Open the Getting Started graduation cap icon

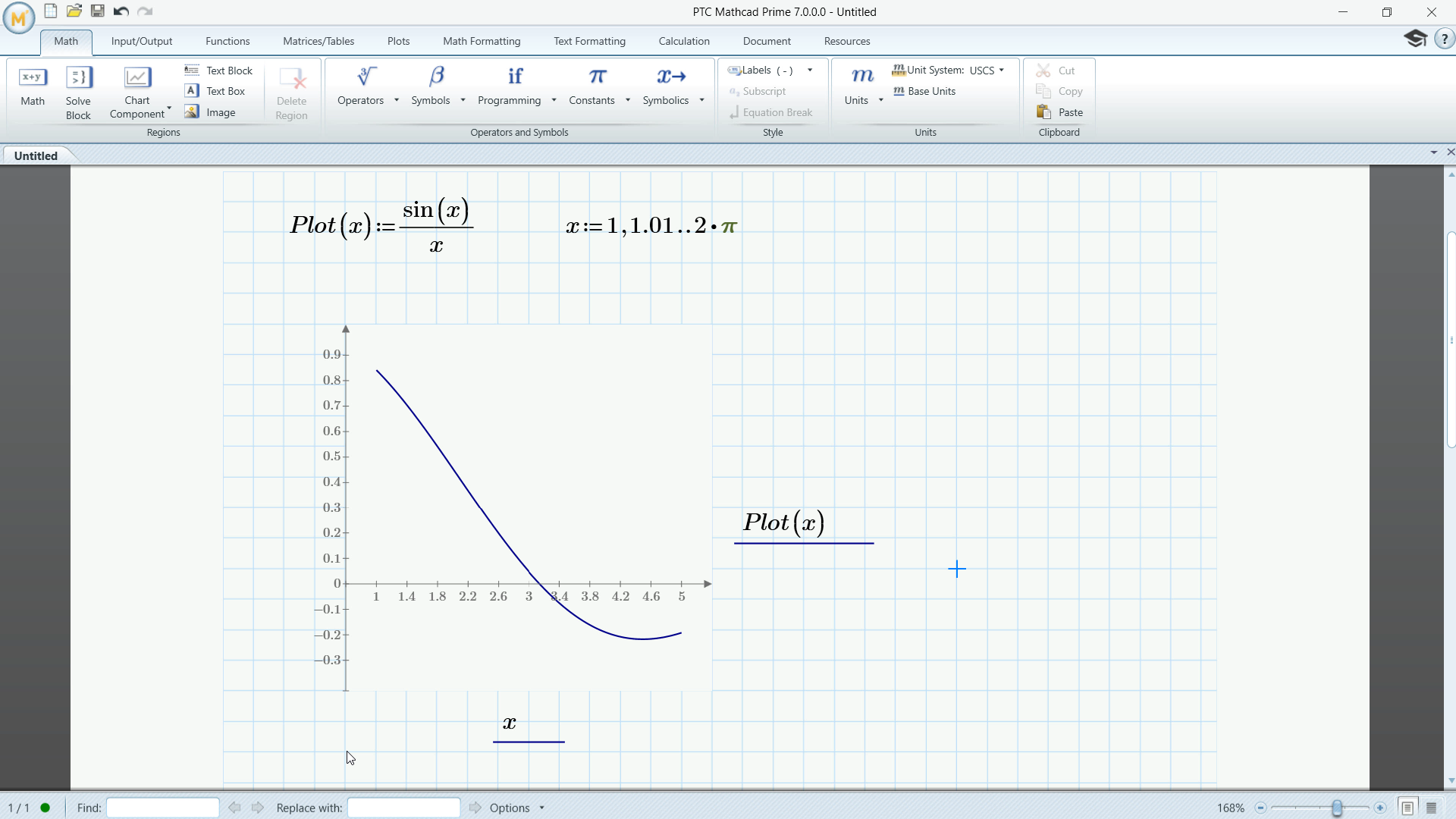(1416, 39)
